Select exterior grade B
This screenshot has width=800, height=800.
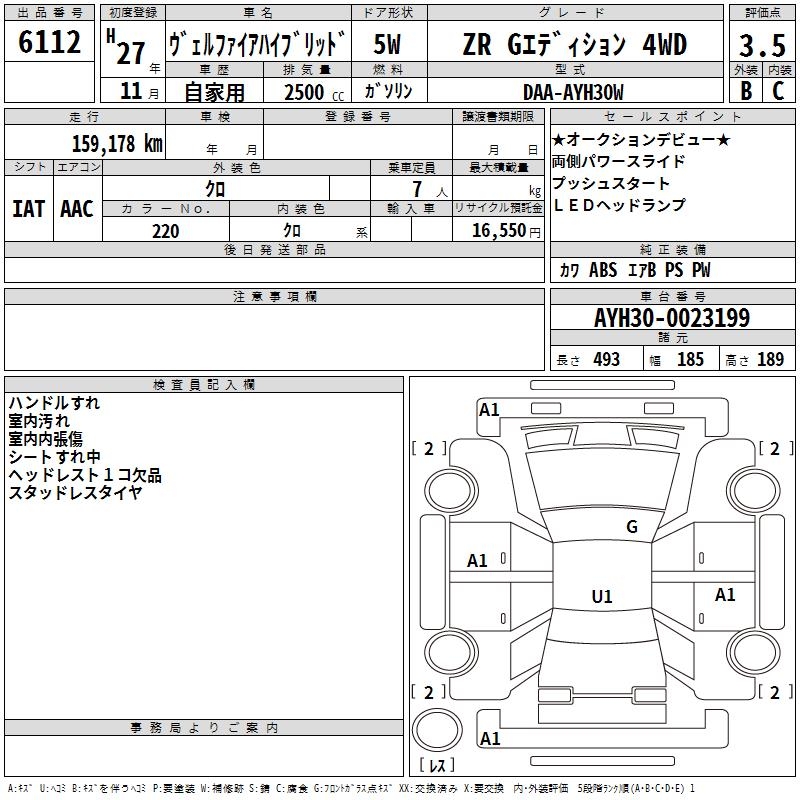click(x=746, y=91)
